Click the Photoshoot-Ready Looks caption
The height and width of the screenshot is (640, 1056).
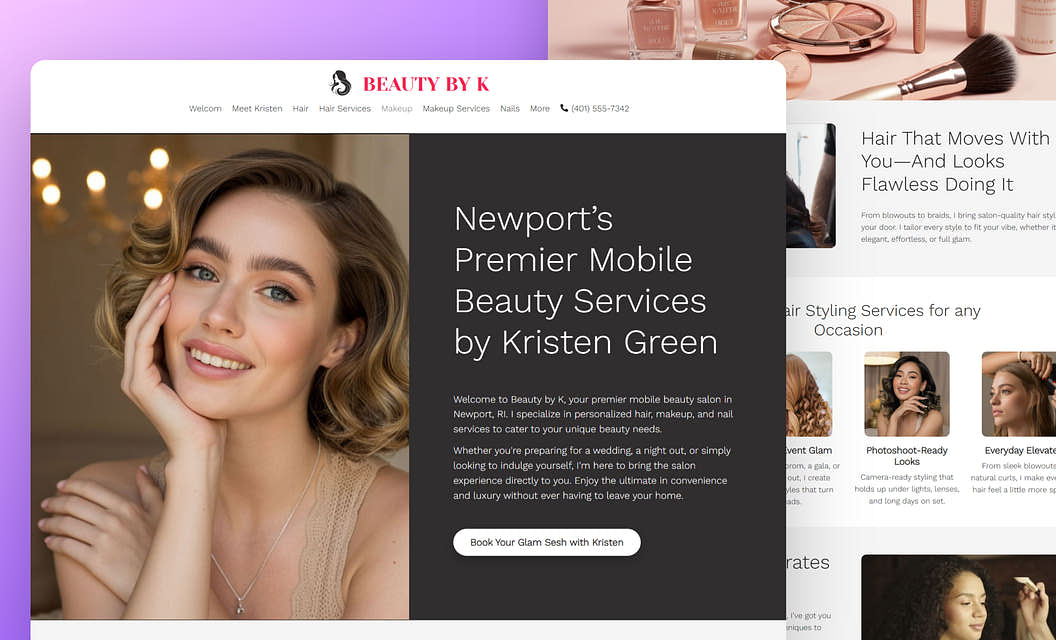point(906,456)
